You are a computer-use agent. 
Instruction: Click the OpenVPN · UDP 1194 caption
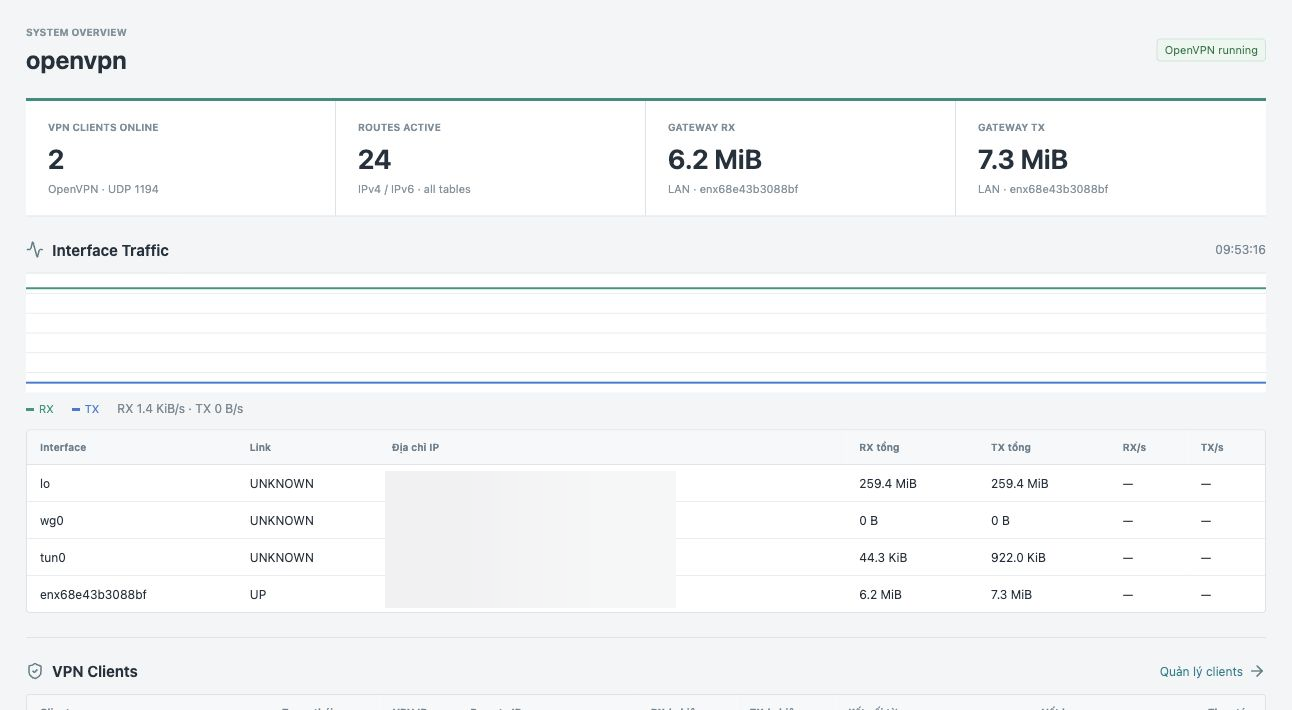pos(103,189)
